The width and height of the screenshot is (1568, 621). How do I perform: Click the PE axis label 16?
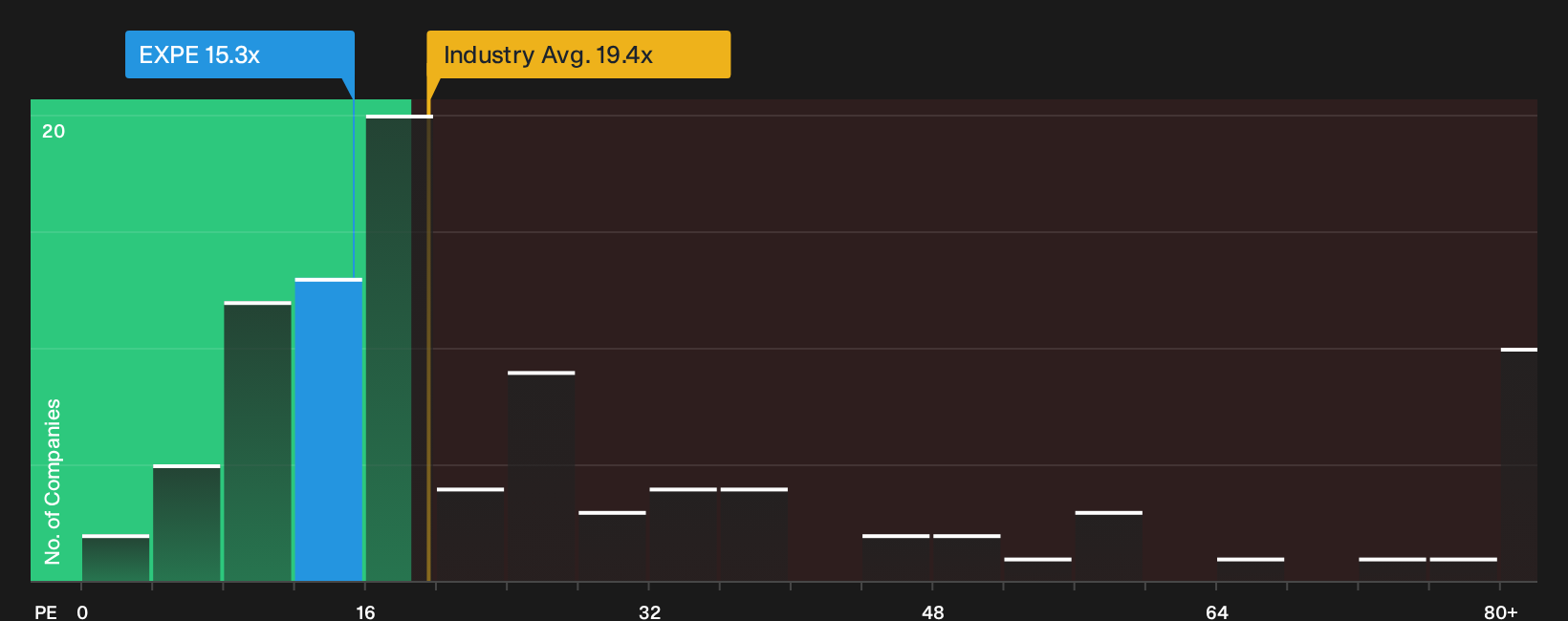coord(365,611)
